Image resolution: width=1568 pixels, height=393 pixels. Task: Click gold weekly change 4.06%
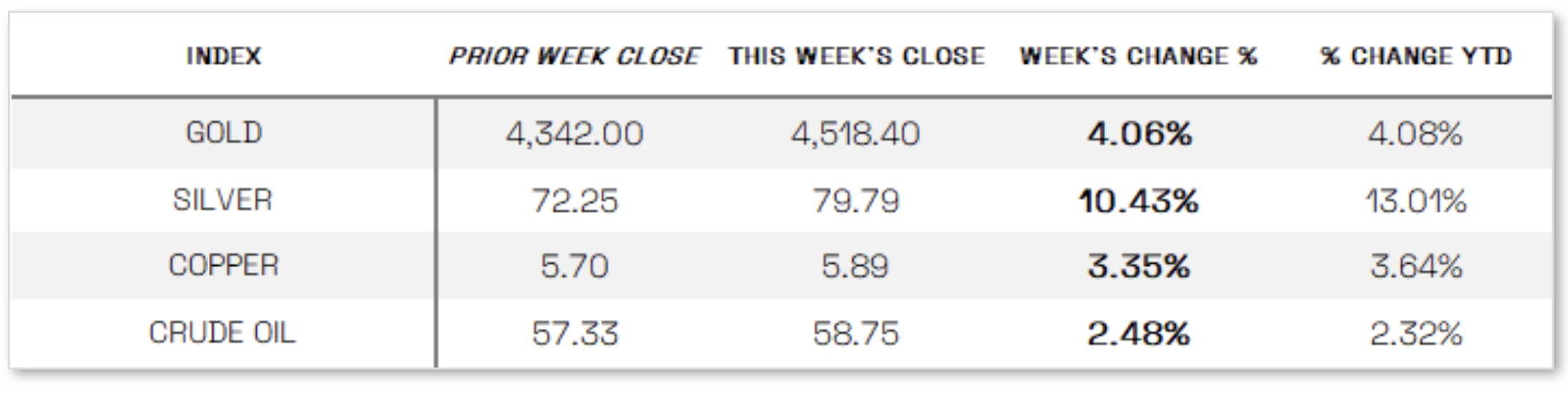(1140, 134)
